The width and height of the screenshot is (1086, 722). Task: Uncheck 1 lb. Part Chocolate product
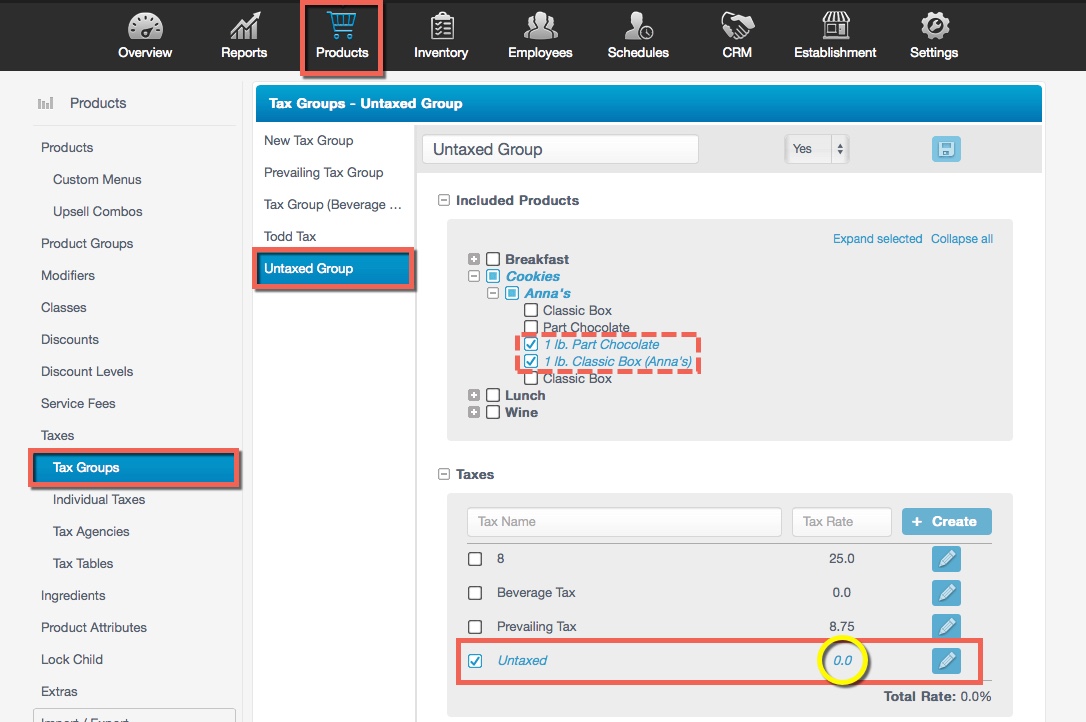click(x=531, y=344)
